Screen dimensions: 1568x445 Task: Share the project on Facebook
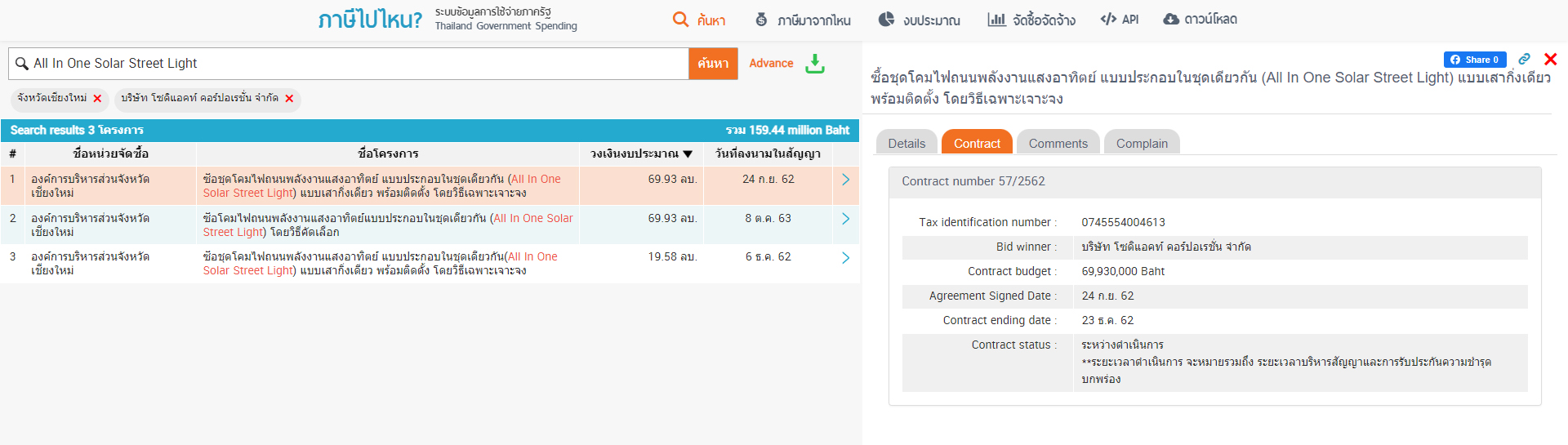pyautogui.click(x=1474, y=60)
